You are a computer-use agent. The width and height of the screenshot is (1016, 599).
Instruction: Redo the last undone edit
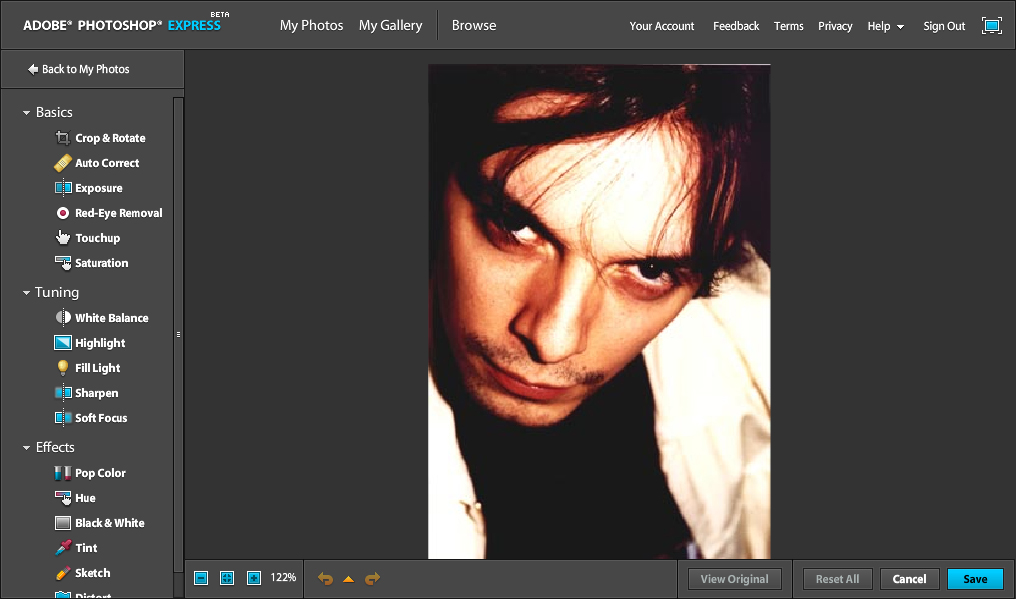(372, 578)
